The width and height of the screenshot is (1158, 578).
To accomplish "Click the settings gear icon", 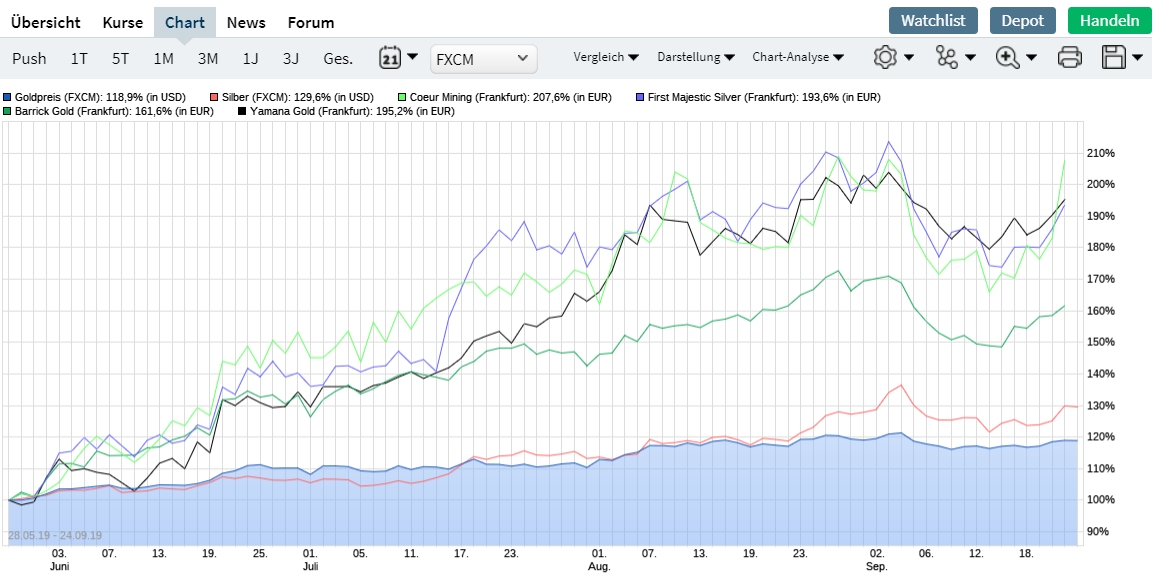I will point(884,58).
